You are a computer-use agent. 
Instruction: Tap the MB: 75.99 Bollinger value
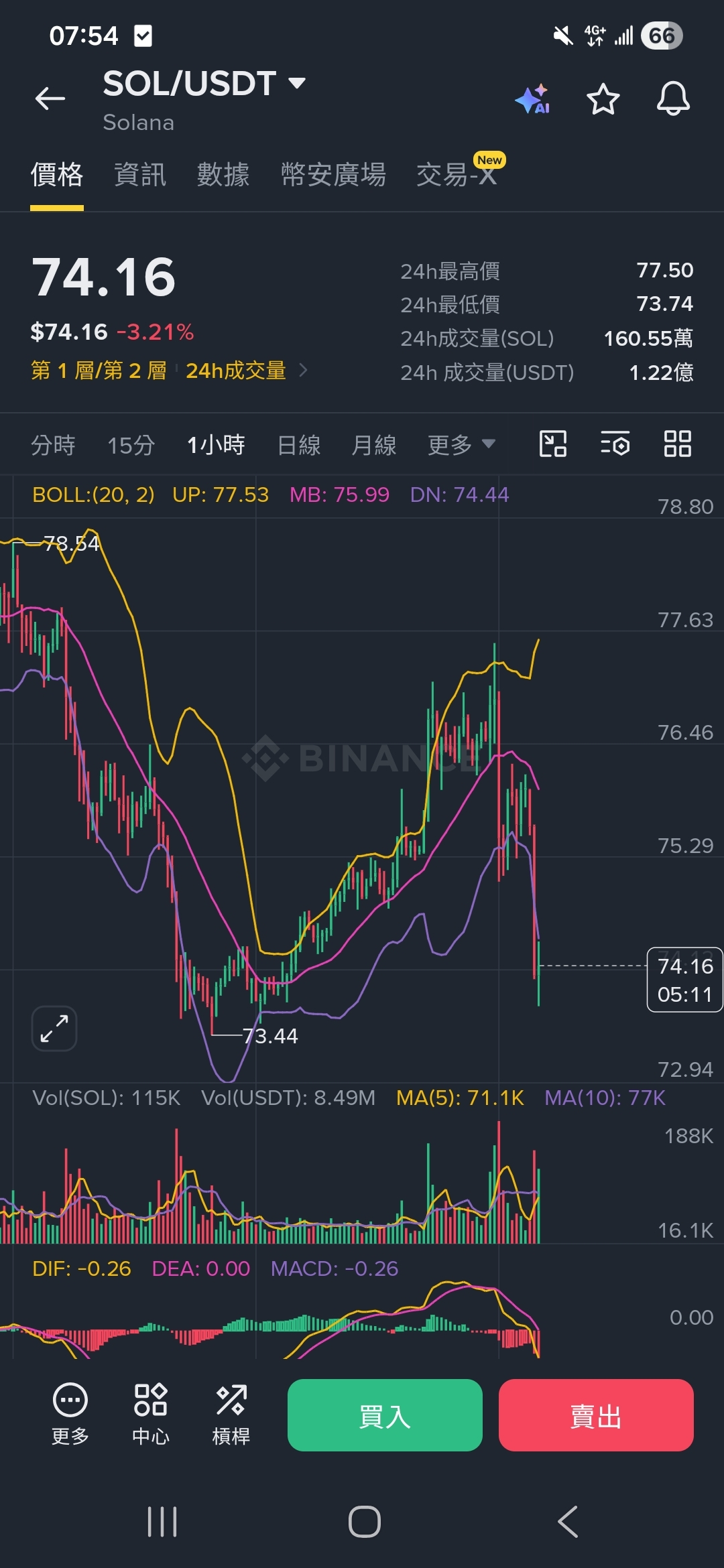point(339,495)
